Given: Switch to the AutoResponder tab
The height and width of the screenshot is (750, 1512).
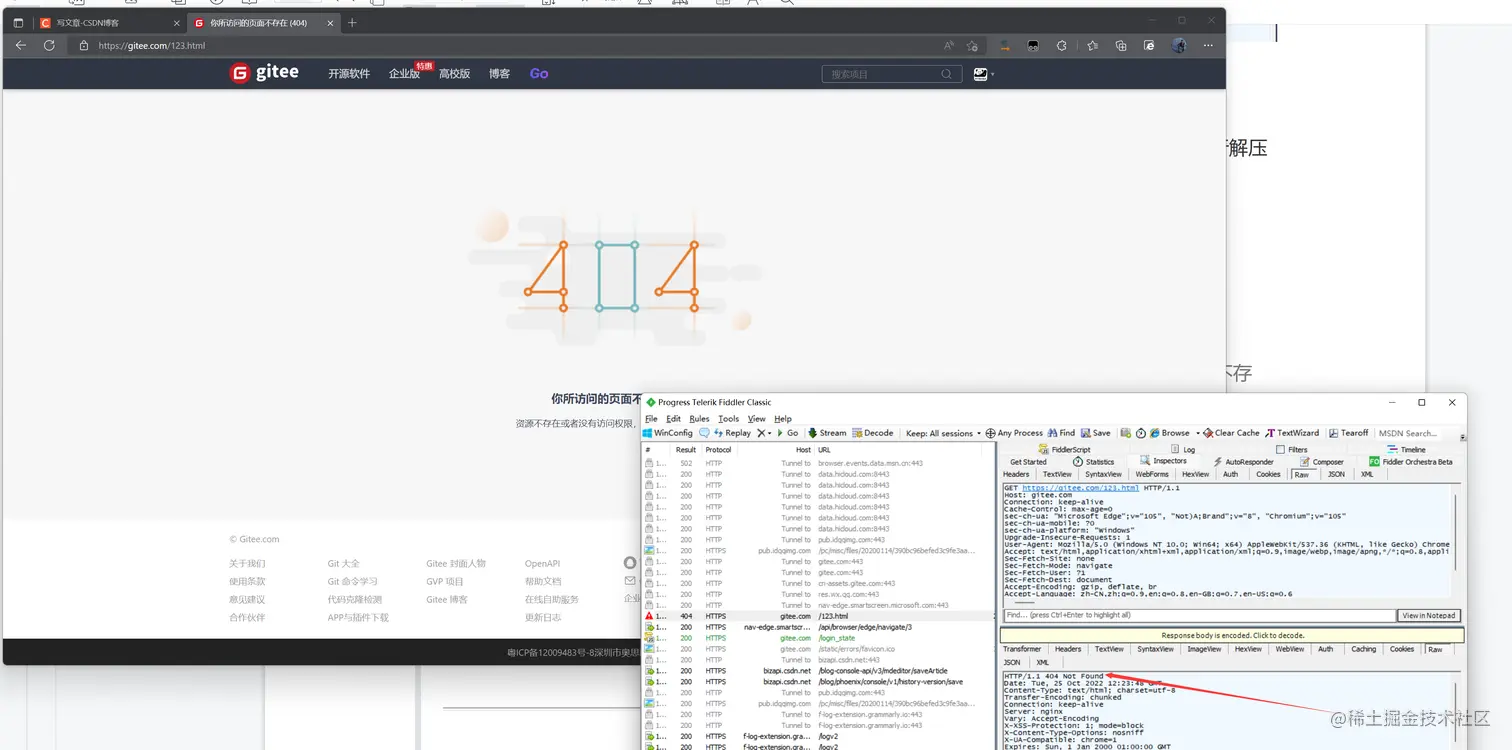Looking at the screenshot, I should tap(1242, 462).
